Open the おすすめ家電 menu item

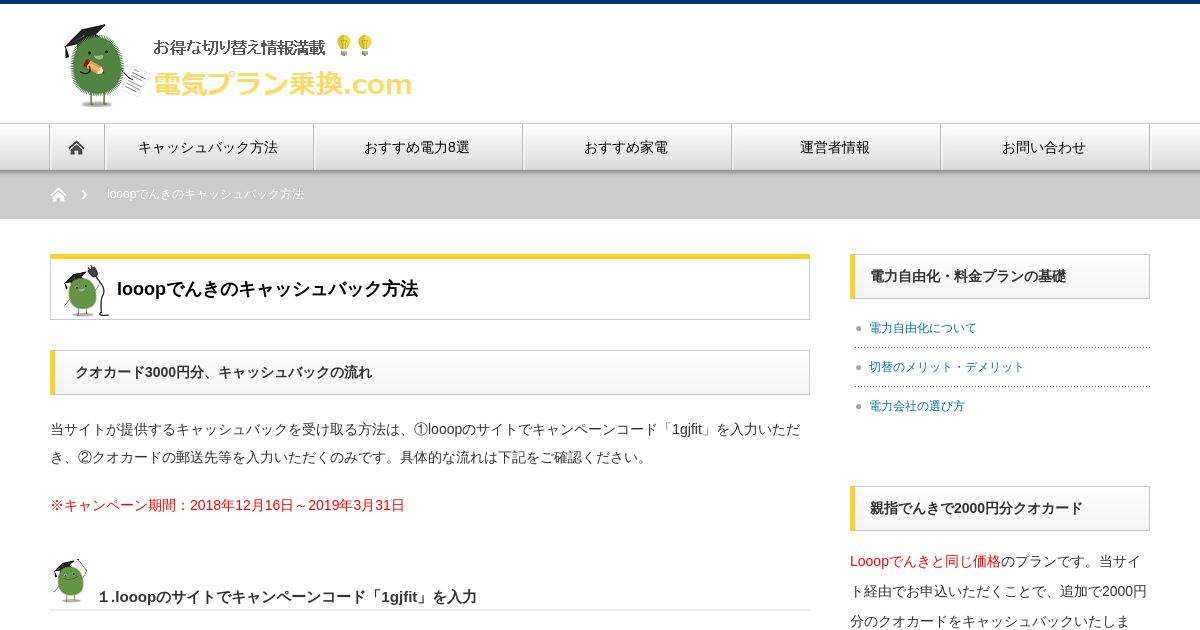pos(627,147)
